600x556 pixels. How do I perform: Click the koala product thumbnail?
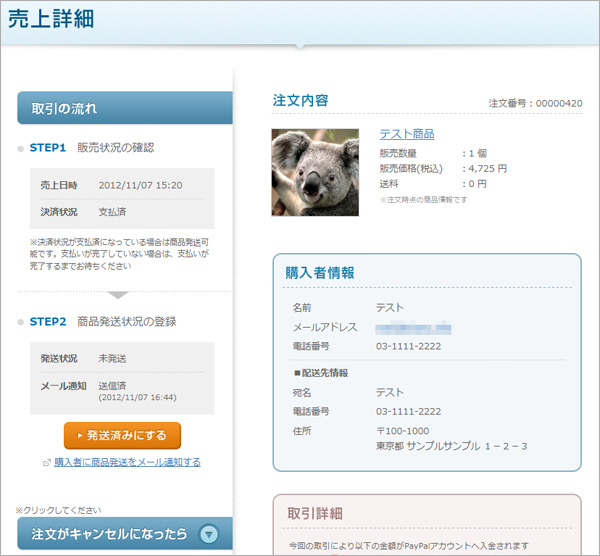(x=315, y=172)
